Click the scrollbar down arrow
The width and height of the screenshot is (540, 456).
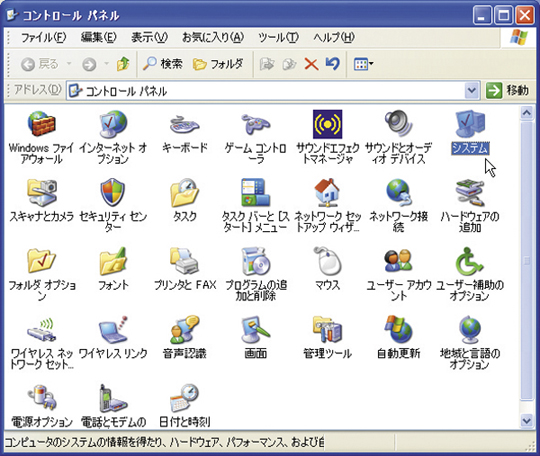pos(527,421)
